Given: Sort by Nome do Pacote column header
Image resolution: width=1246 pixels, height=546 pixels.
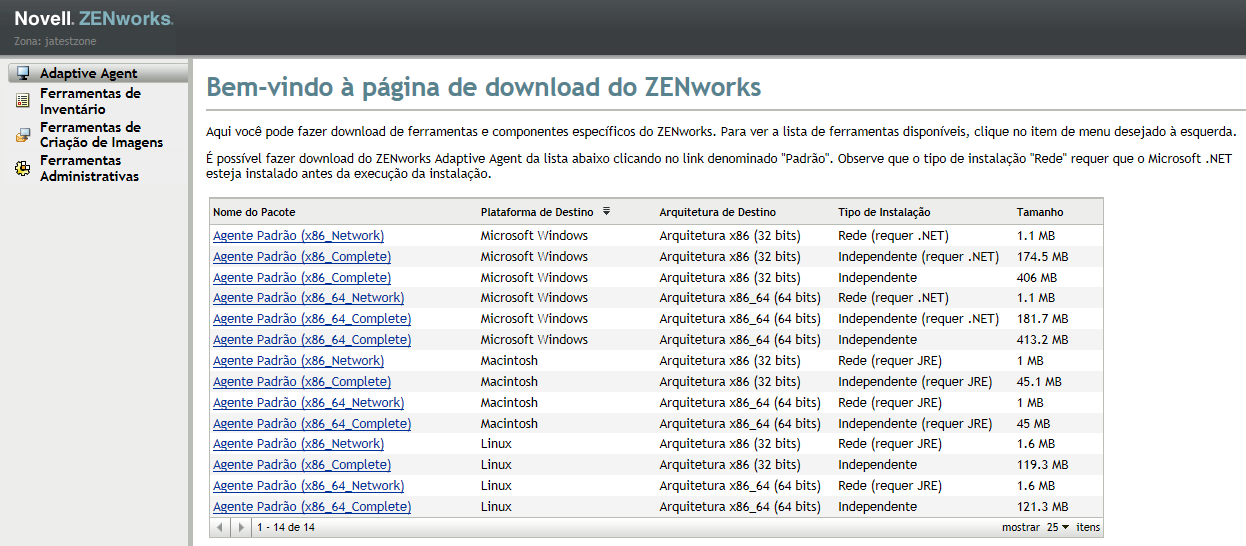Looking at the screenshot, I should tap(254, 212).
